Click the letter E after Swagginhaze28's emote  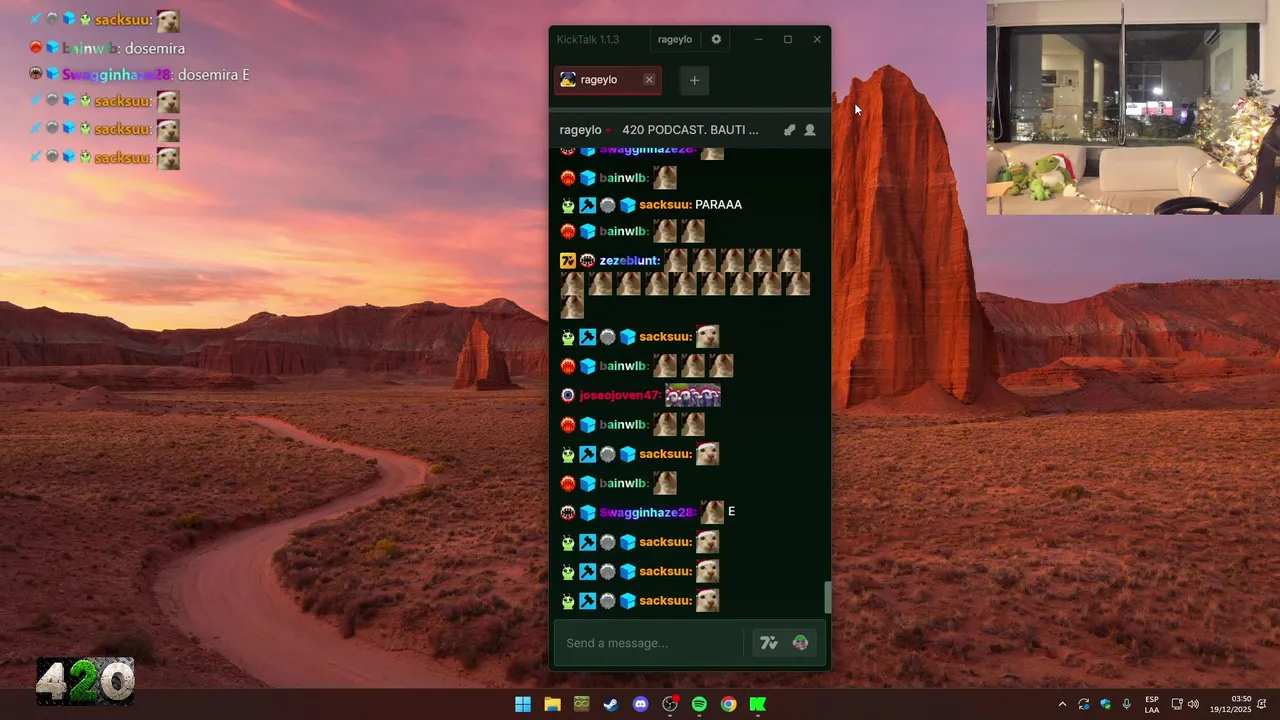pyautogui.click(x=731, y=512)
